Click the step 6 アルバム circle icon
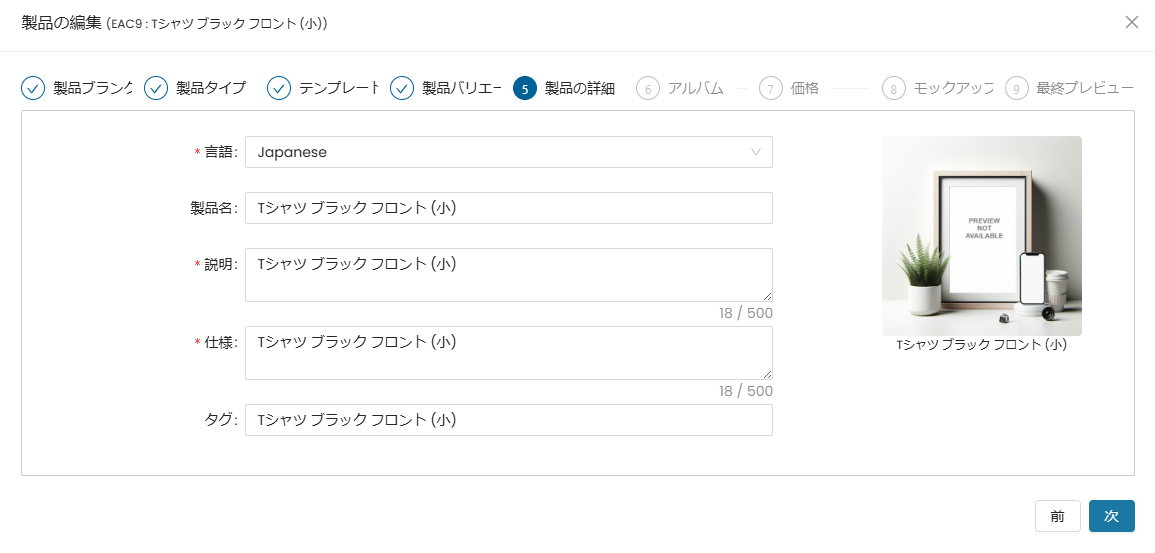This screenshot has height=553, width=1155. (648, 88)
